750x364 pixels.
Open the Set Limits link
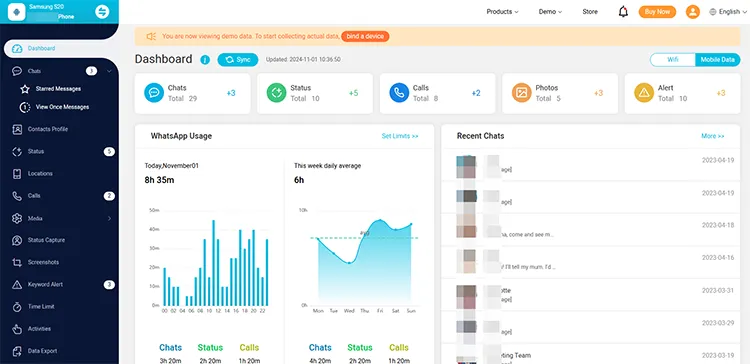tap(400, 136)
